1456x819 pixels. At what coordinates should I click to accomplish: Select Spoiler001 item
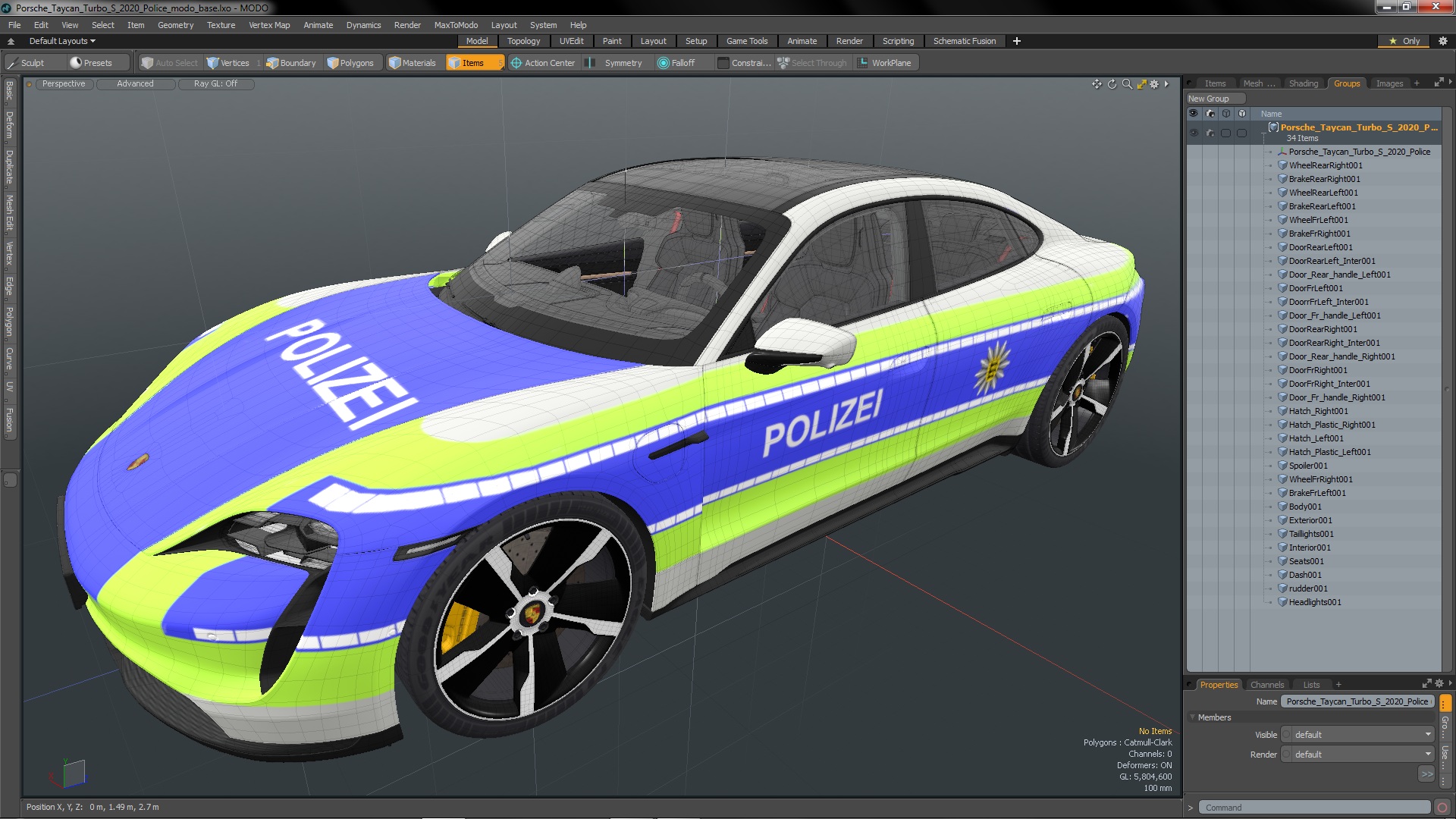pos(1308,466)
